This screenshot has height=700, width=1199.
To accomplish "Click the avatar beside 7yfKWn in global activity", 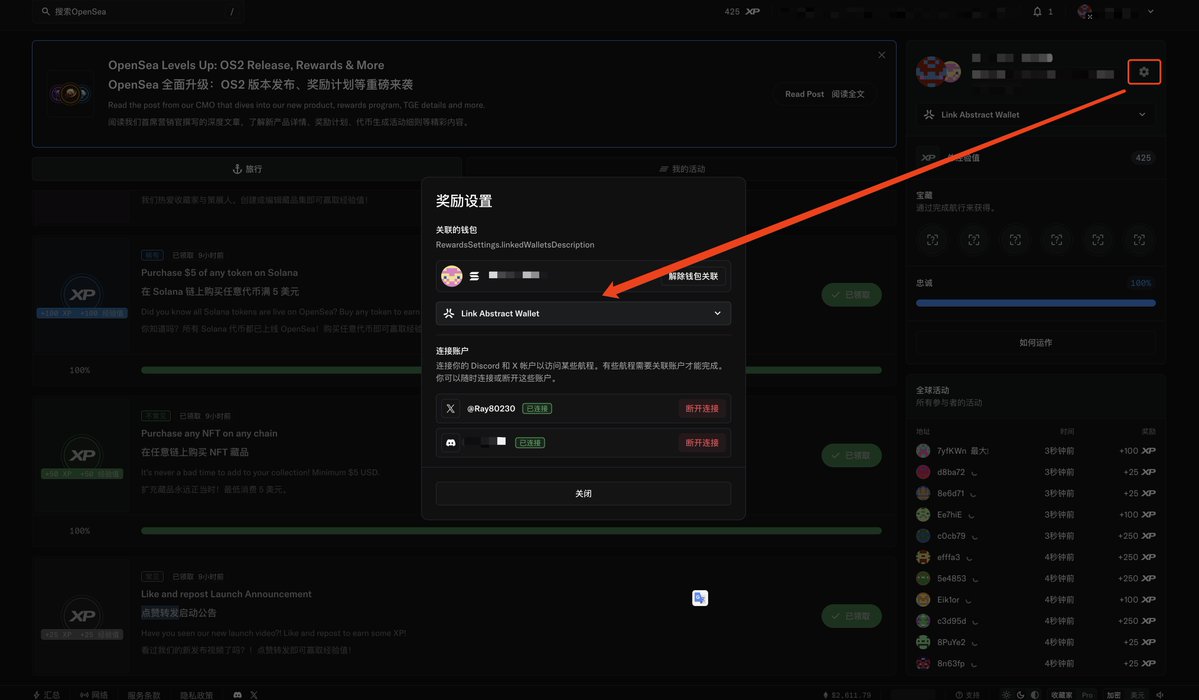I will pos(923,451).
